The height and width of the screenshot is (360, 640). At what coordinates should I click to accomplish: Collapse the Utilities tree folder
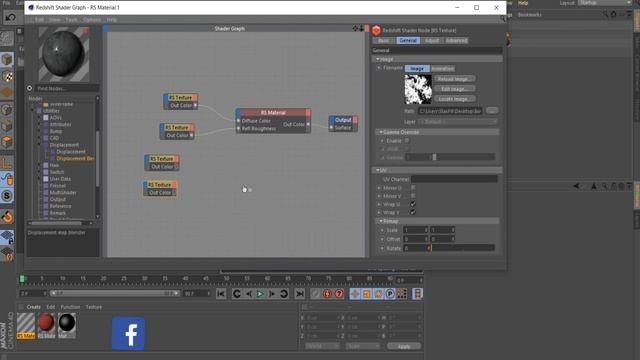click(33, 111)
